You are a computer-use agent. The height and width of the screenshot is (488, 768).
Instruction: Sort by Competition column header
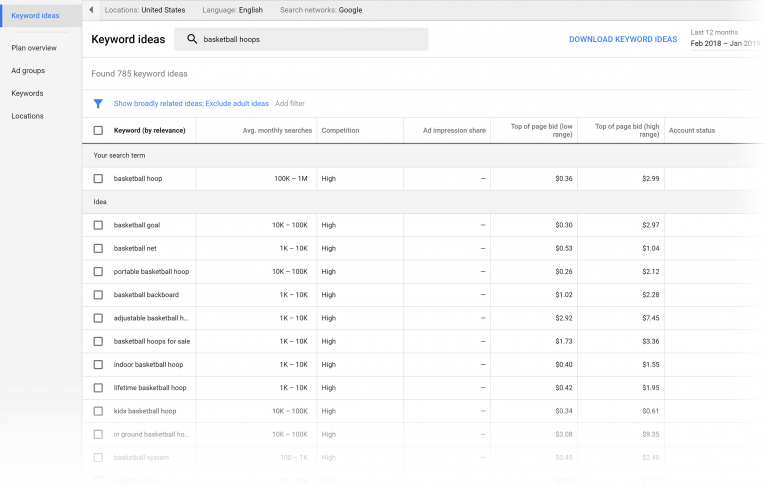coord(340,130)
